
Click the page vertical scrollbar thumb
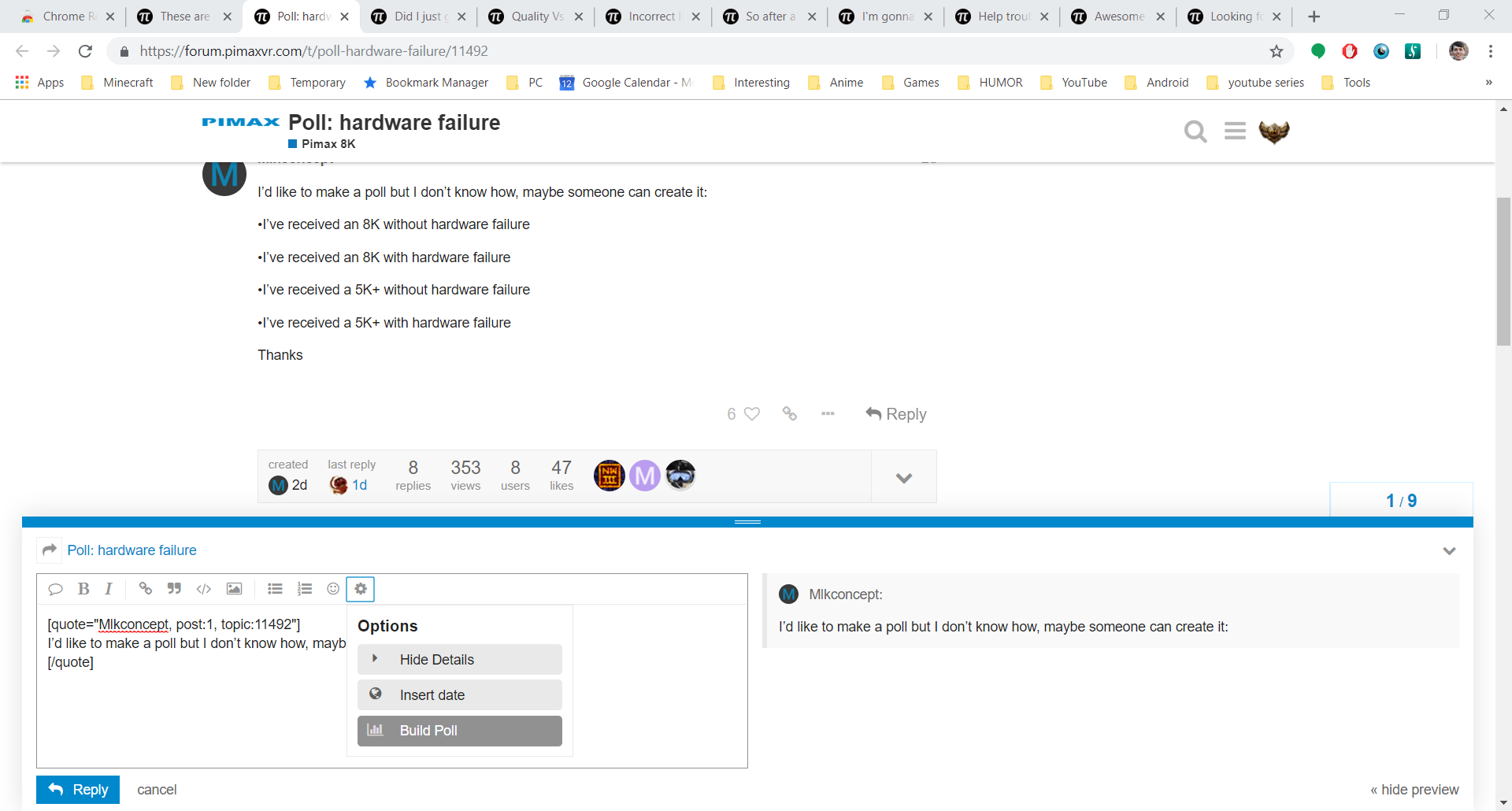tap(1503, 272)
